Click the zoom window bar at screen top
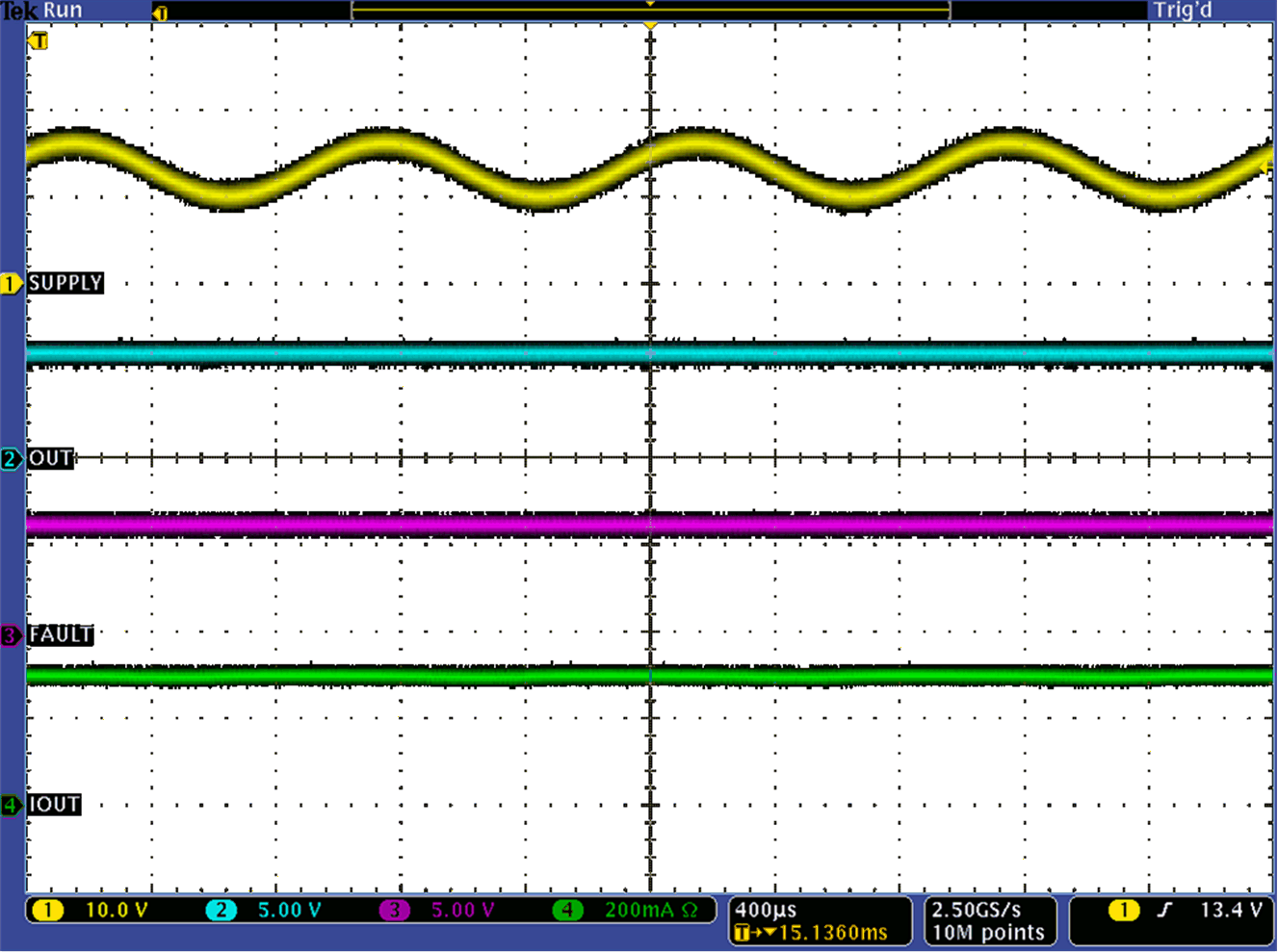The image size is (1278, 952). tap(651, 10)
